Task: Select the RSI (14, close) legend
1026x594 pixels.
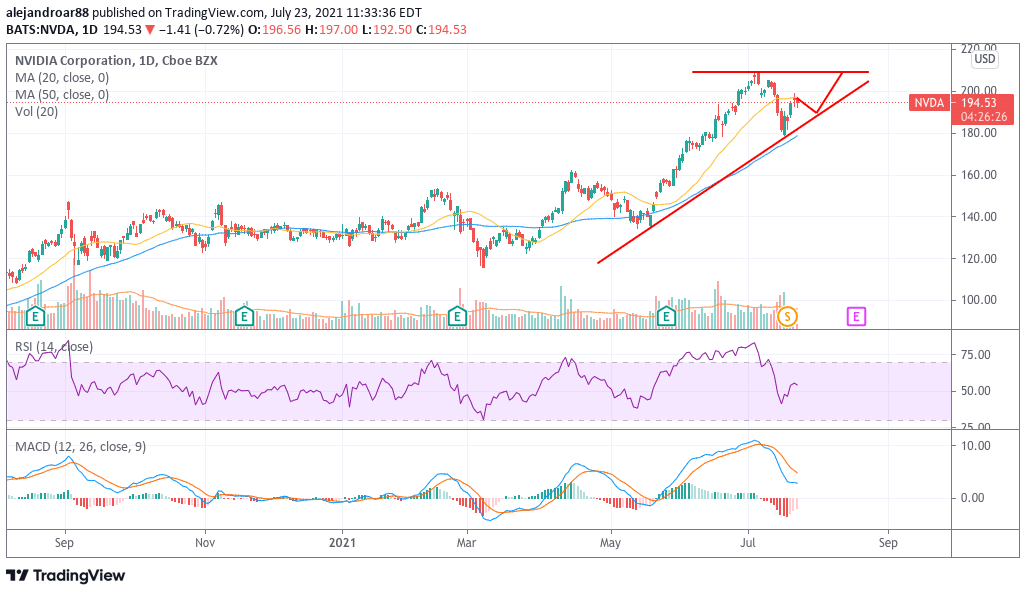Action: [54, 346]
